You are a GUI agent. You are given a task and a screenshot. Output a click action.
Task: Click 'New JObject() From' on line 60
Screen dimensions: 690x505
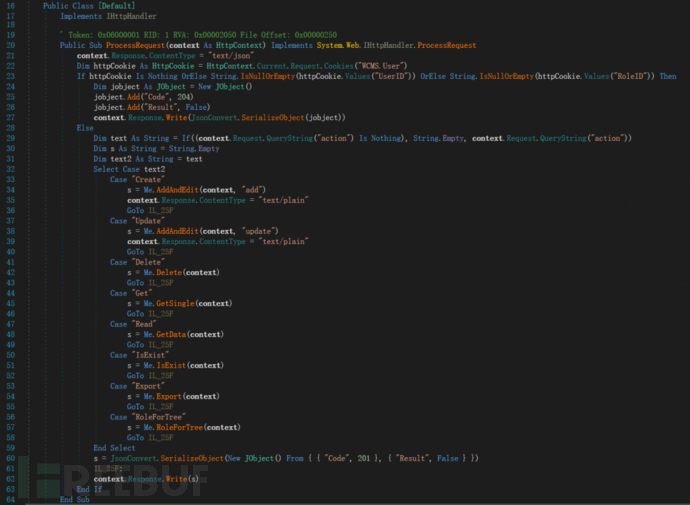(x=265, y=458)
